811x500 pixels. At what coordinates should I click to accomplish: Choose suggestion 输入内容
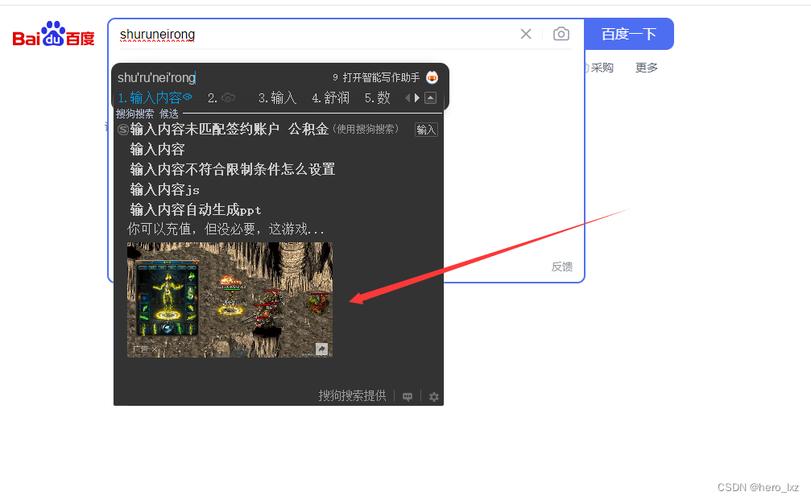tap(157, 149)
